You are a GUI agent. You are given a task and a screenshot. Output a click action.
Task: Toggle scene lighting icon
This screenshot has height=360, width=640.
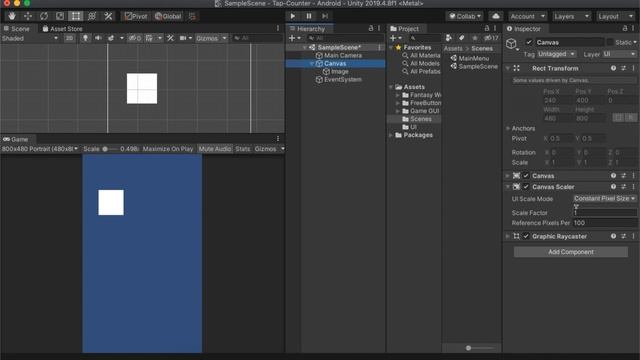pyautogui.click(x=85, y=38)
